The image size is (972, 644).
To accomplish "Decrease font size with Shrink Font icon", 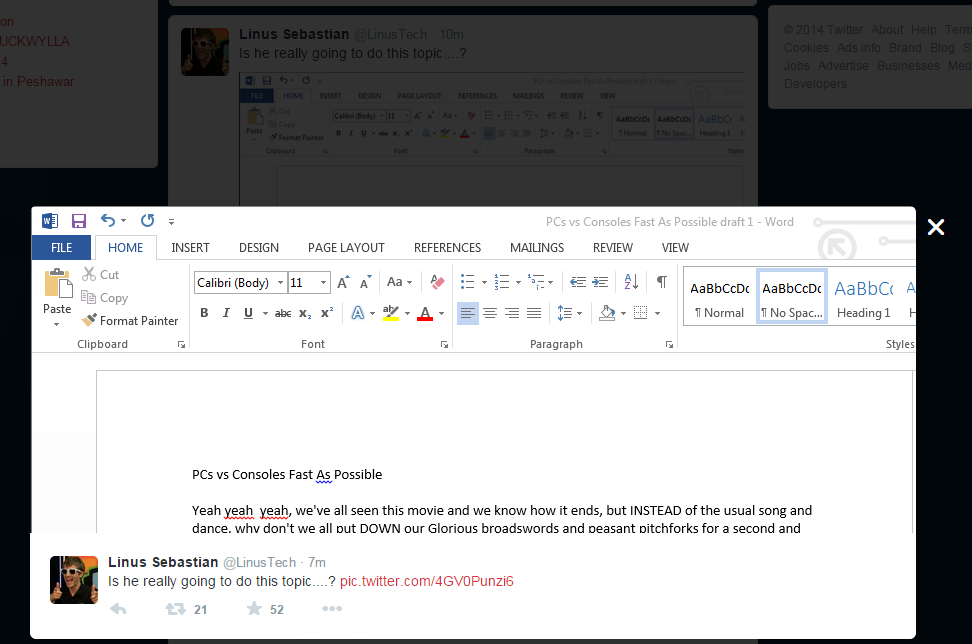I will point(366,283).
